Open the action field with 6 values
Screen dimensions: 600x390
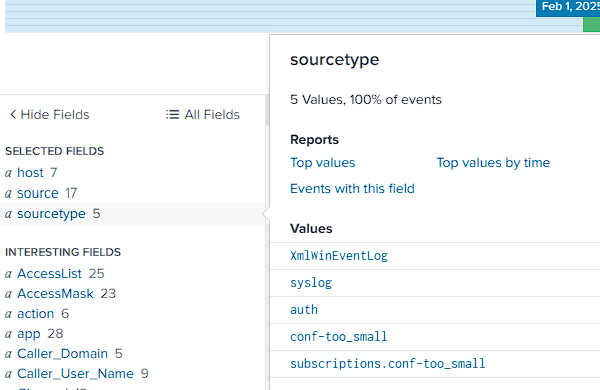click(36, 313)
